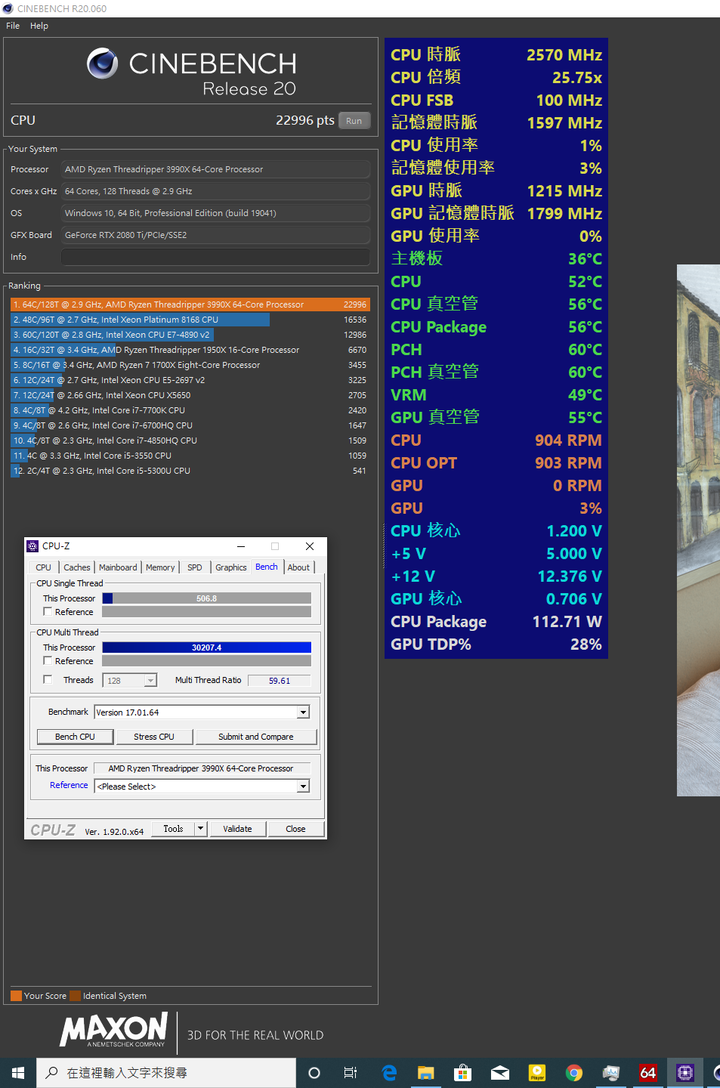This screenshot has height=1088, width=720.
Task: Click single thread This Processor score bar
Action: (x=207, y=598)
